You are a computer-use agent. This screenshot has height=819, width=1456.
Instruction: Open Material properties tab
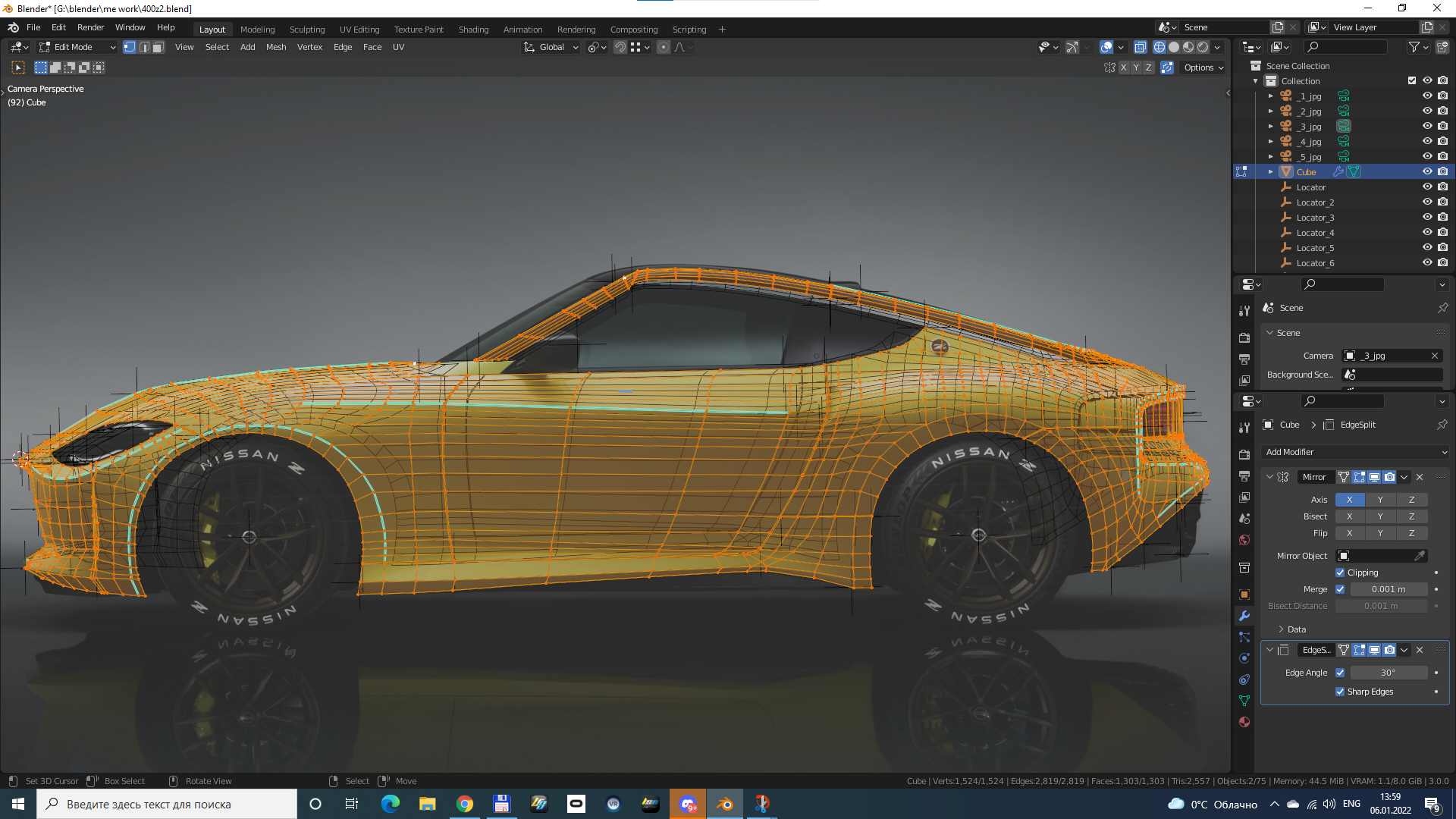coord(1244,722)
